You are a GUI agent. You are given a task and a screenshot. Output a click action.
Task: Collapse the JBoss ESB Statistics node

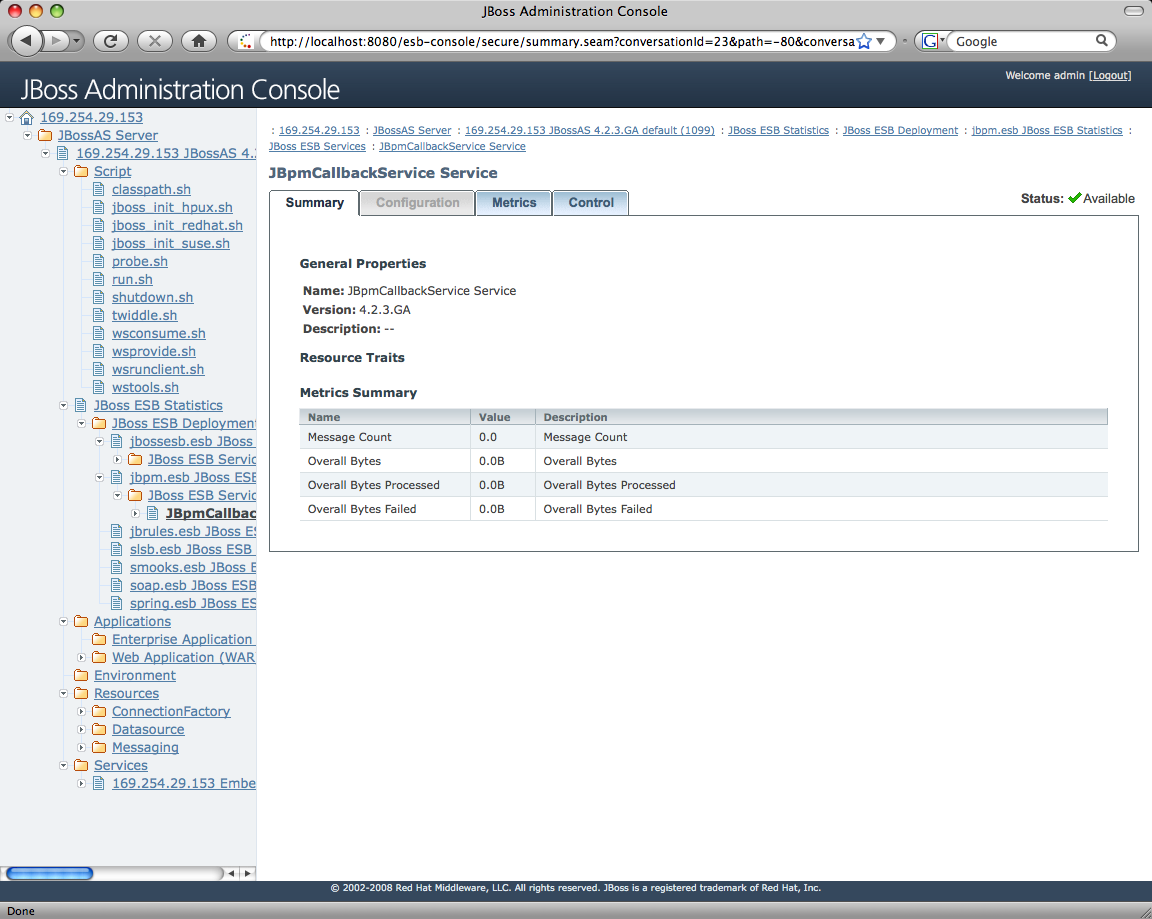pos(63,406)
